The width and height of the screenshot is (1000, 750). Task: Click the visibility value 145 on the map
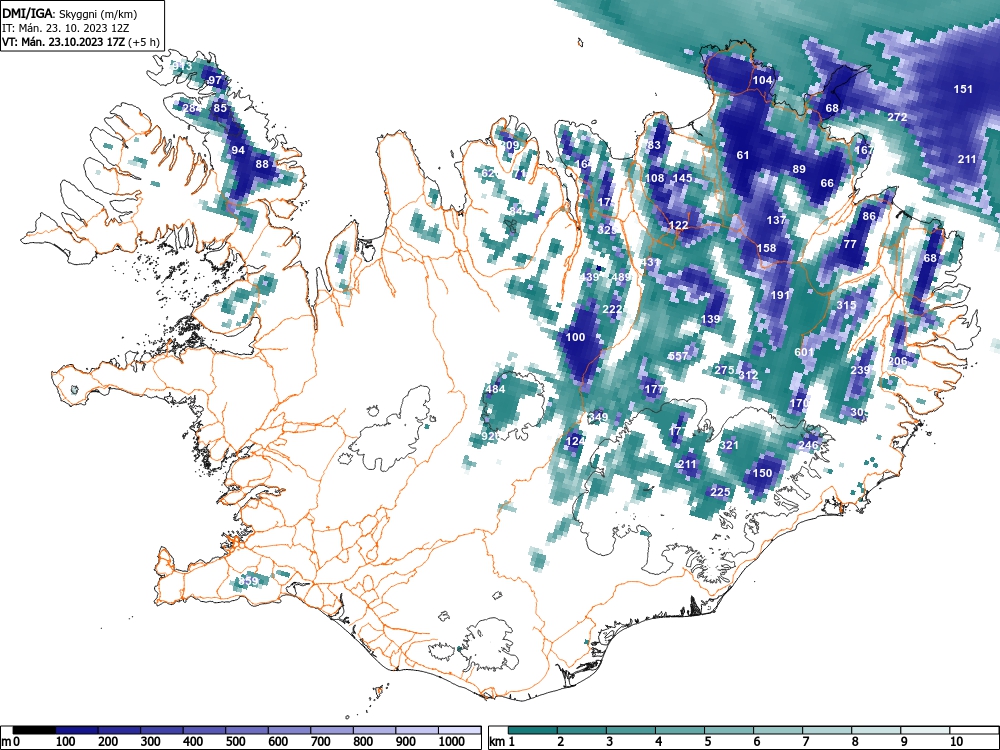pos(682,178)
